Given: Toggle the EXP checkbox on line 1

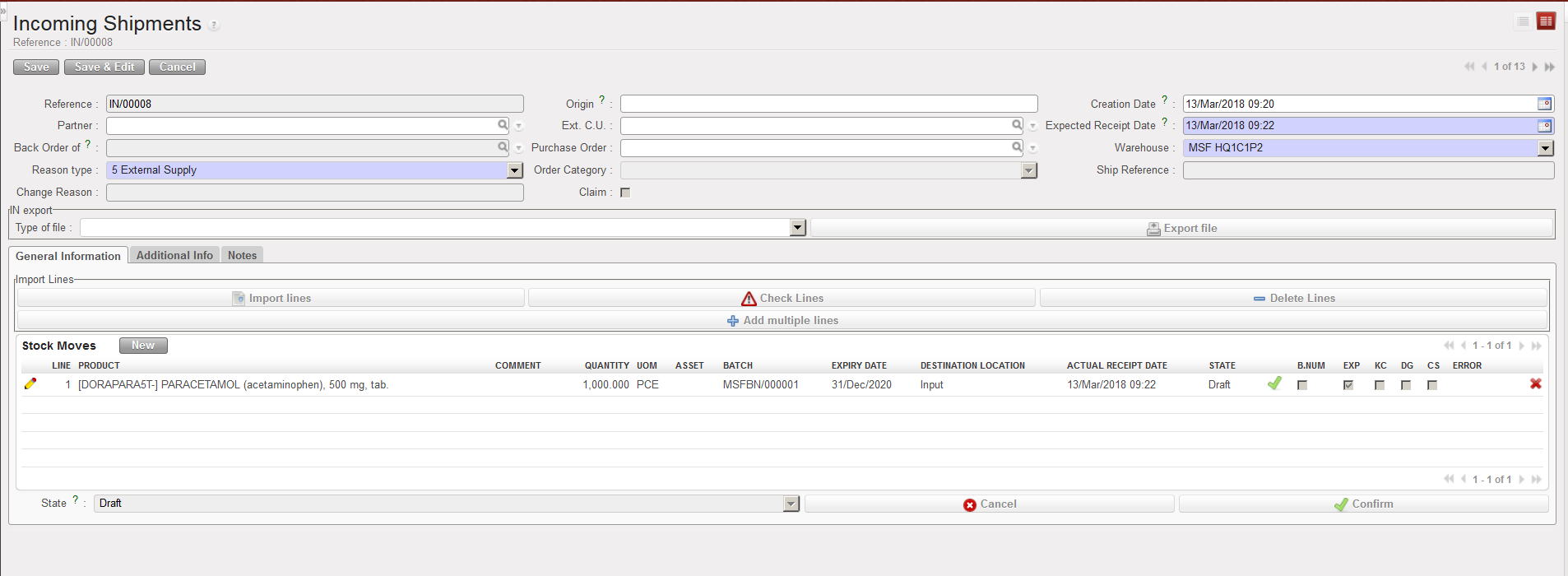Looking at the screenshot, I should (x=1348, y=385).
